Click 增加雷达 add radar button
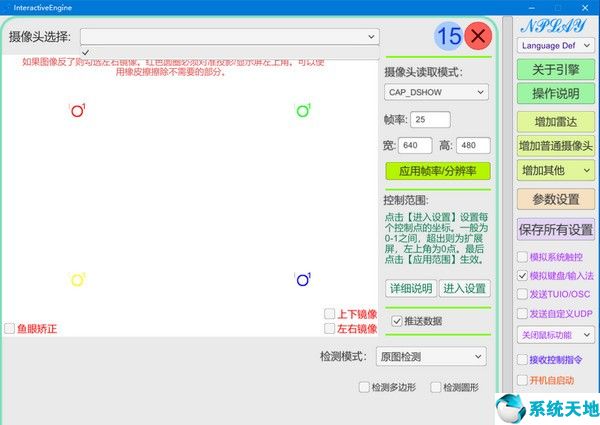This screenshot has height=425, width=600. (556, 122)
